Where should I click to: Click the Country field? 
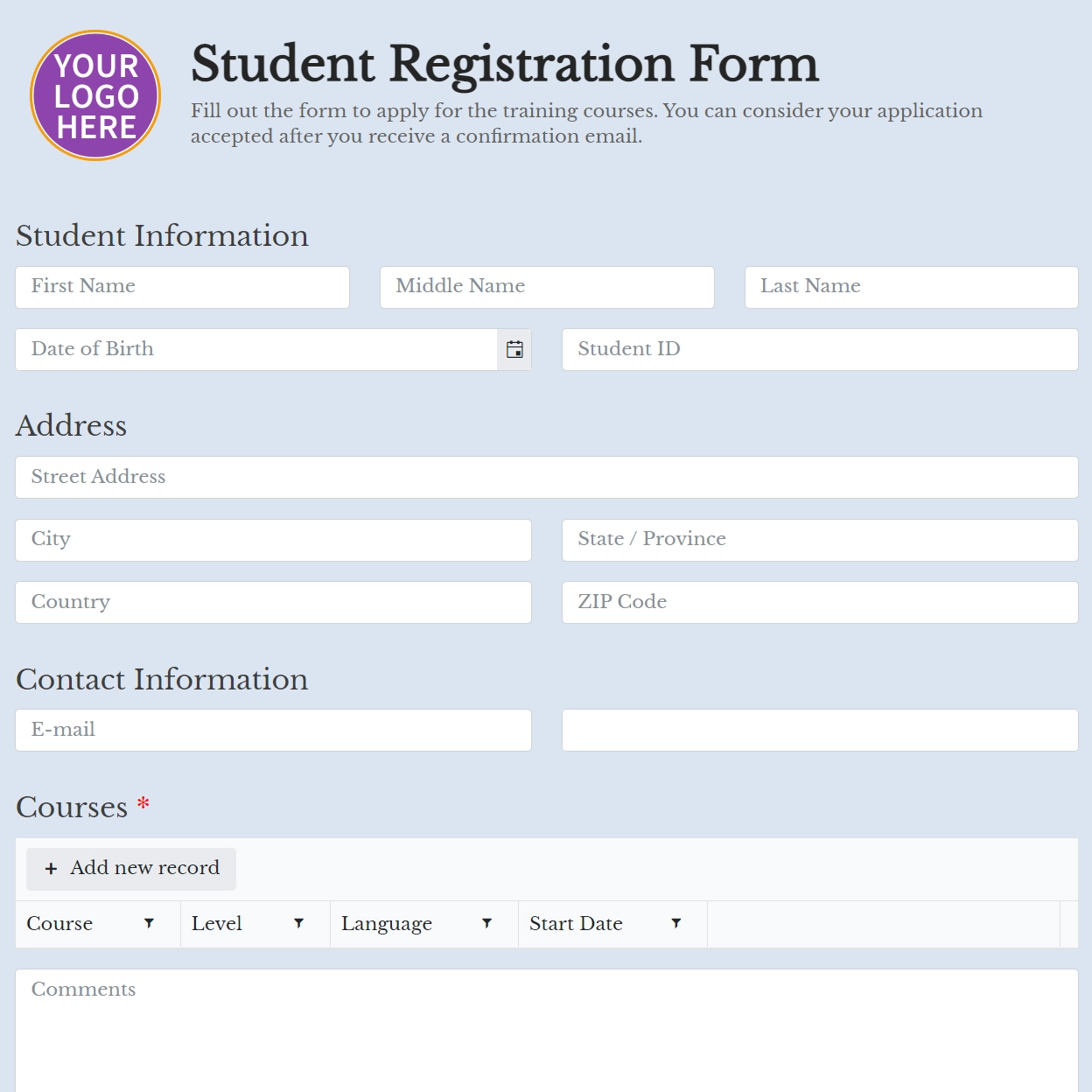click(x=273, y=602)
